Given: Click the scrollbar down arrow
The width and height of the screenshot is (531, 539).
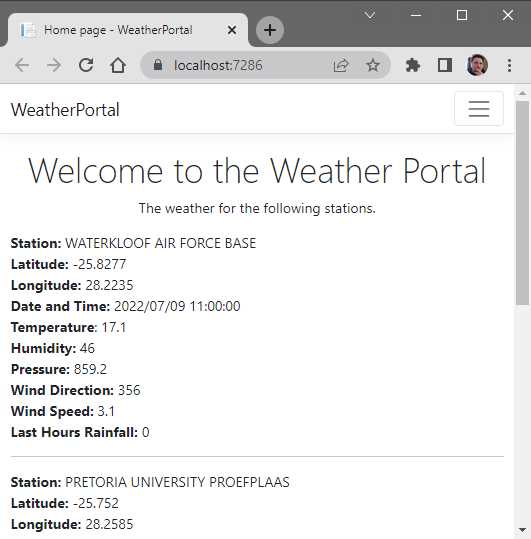Looking at the screenshot, I should (x=522, y=530).
